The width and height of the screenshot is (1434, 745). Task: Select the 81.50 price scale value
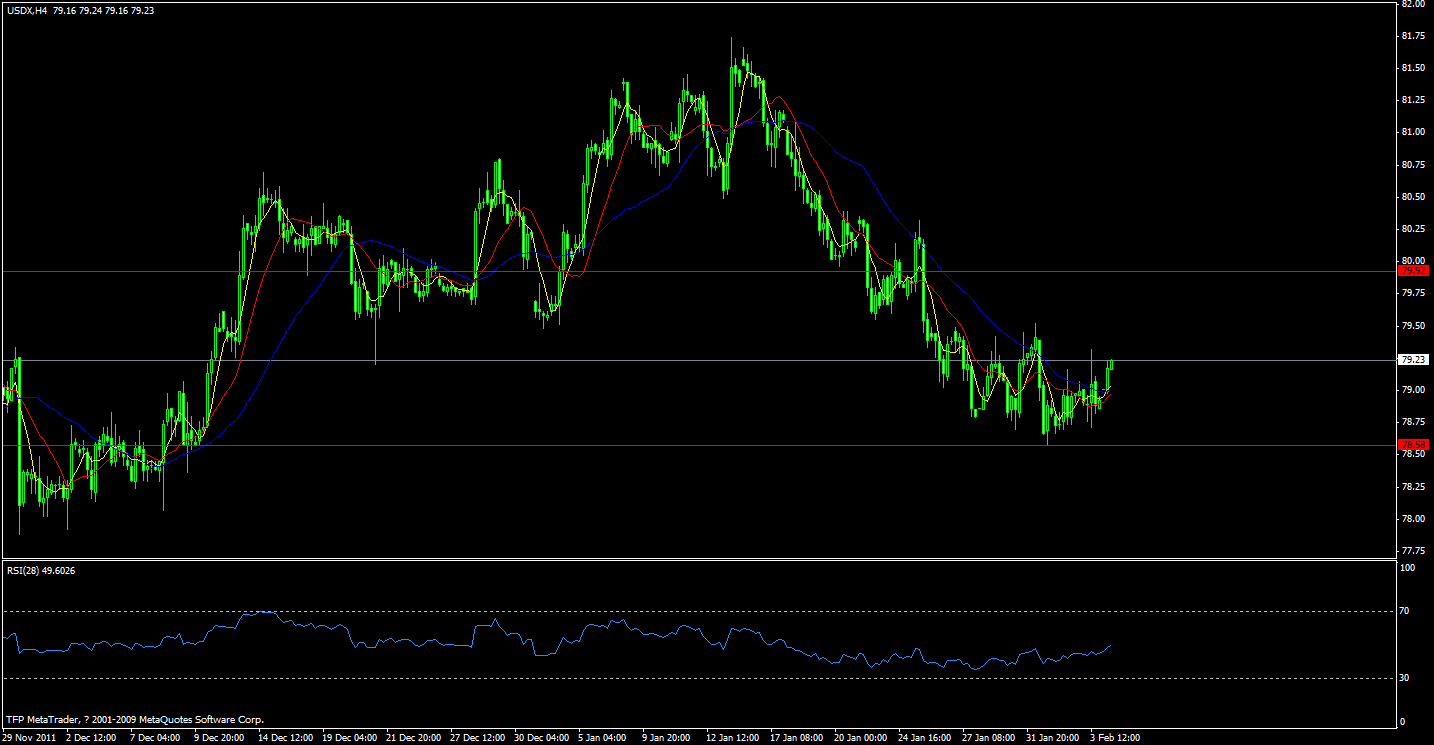[1413, 68]
